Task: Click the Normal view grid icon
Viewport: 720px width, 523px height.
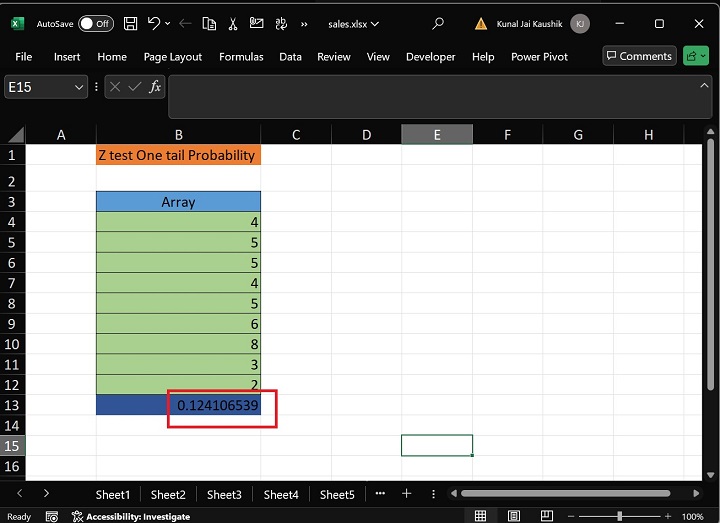Action: [481, 516]
